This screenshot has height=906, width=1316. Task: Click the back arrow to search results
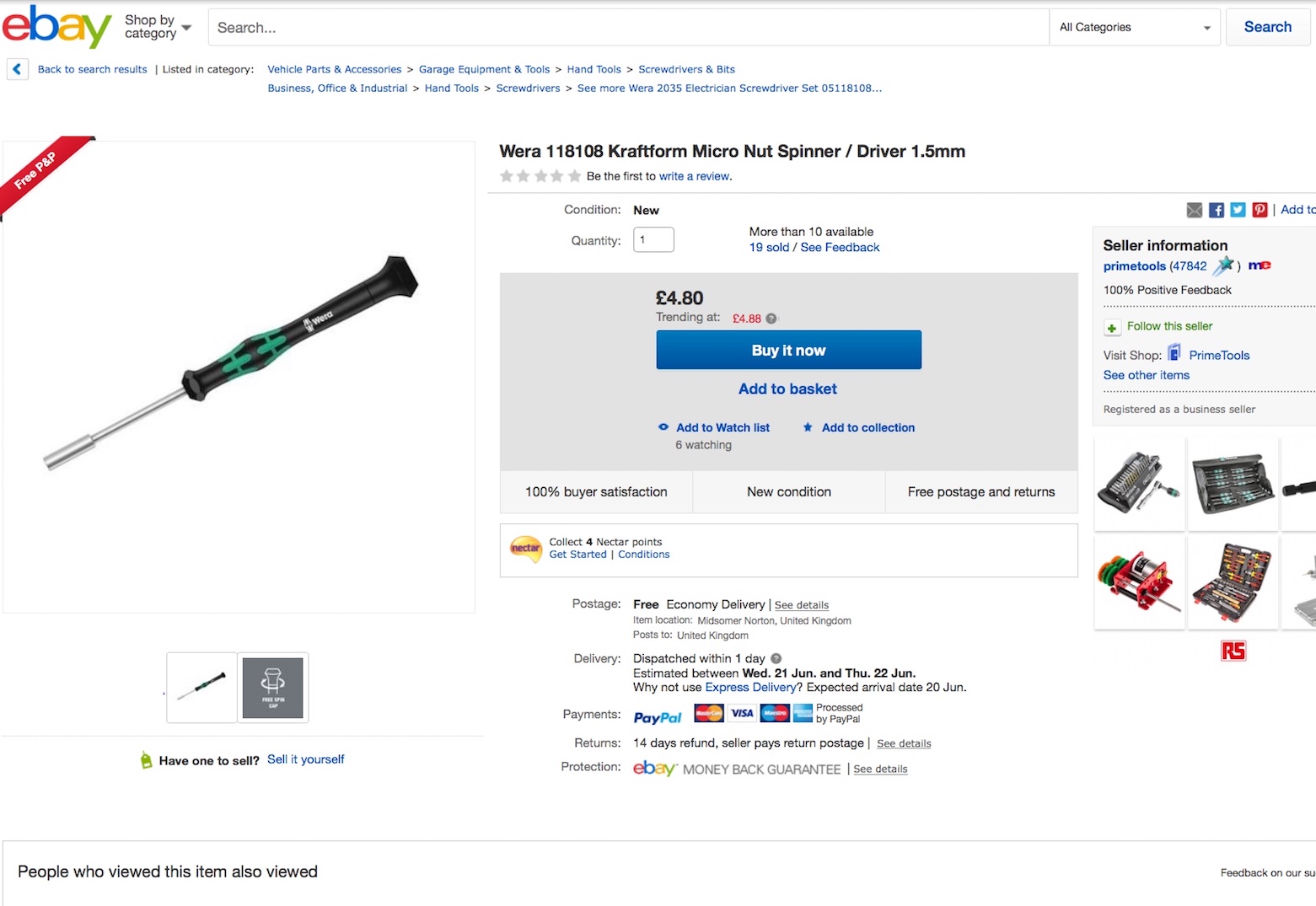(17, 69)
